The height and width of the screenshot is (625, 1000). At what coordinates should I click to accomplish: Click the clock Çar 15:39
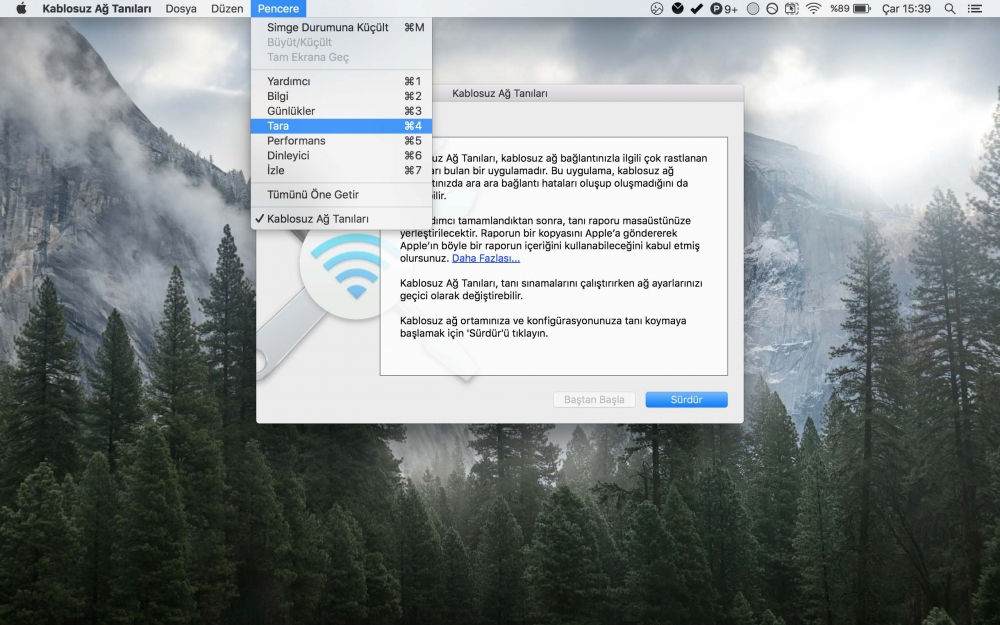point(906,8)
